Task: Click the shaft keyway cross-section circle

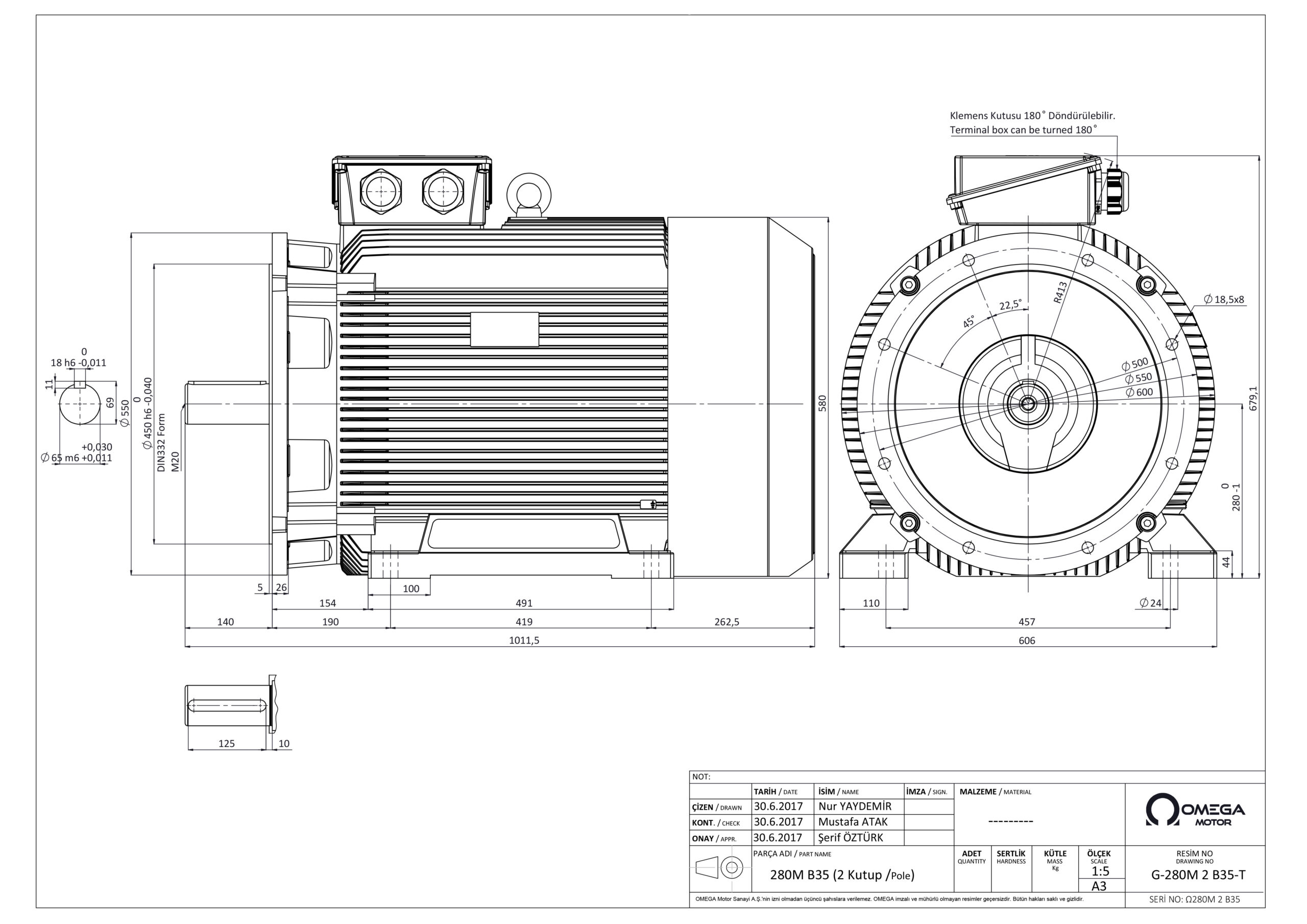Action: 80,403
